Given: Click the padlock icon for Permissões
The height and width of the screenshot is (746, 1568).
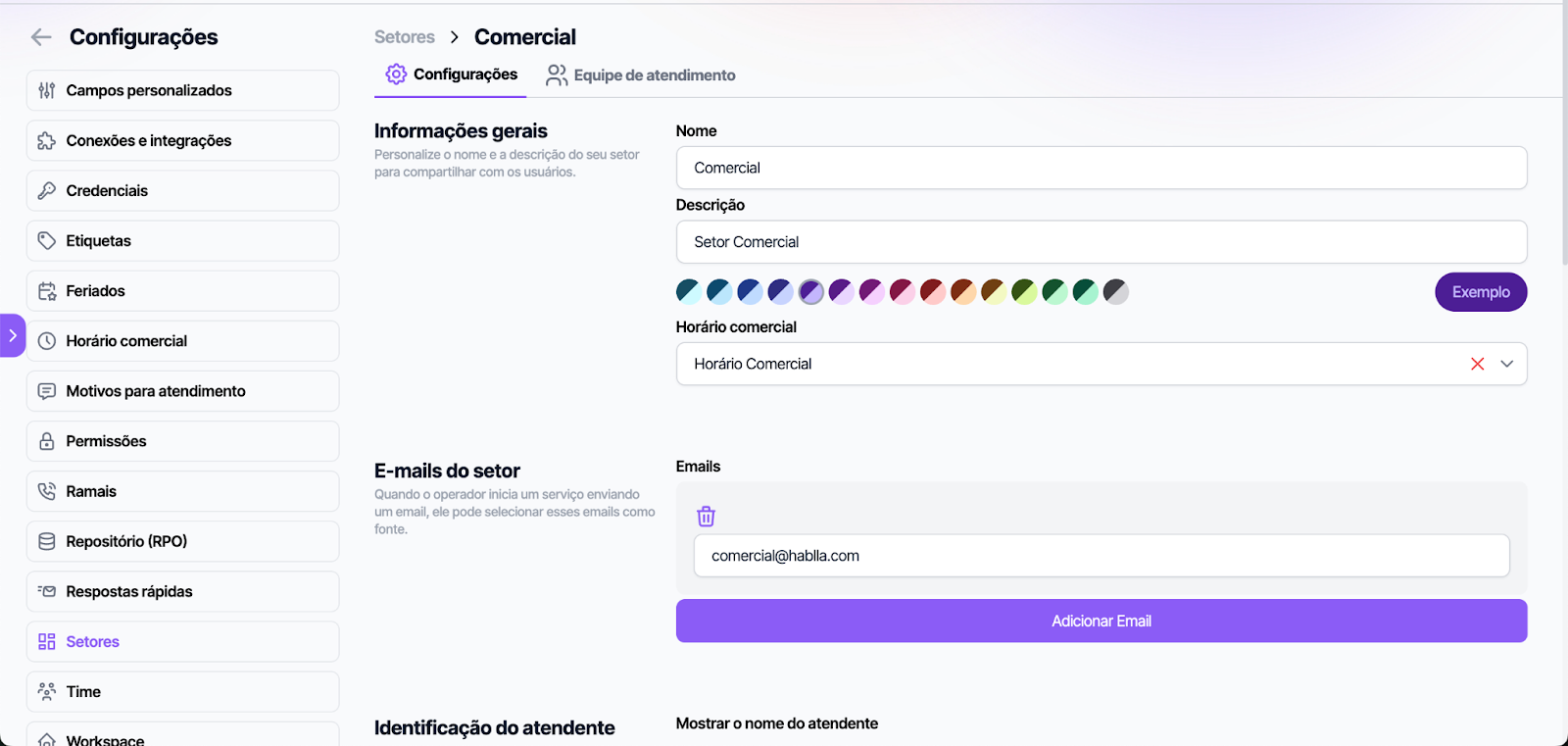Looking at the screenshot, I should click(x=46, y=441).
